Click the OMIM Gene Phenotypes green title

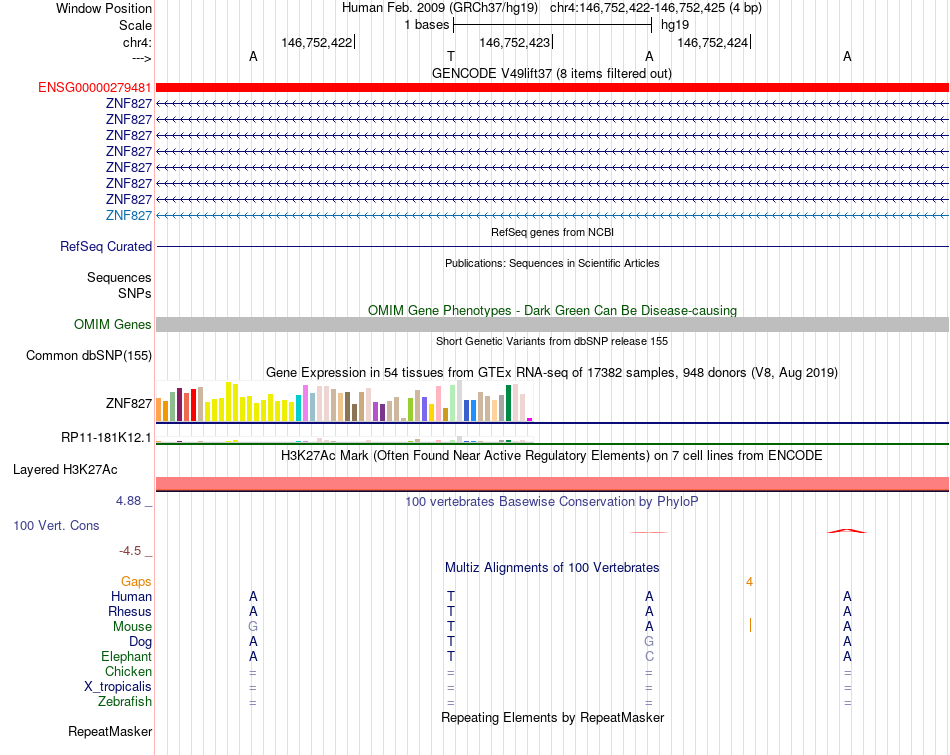552,310
